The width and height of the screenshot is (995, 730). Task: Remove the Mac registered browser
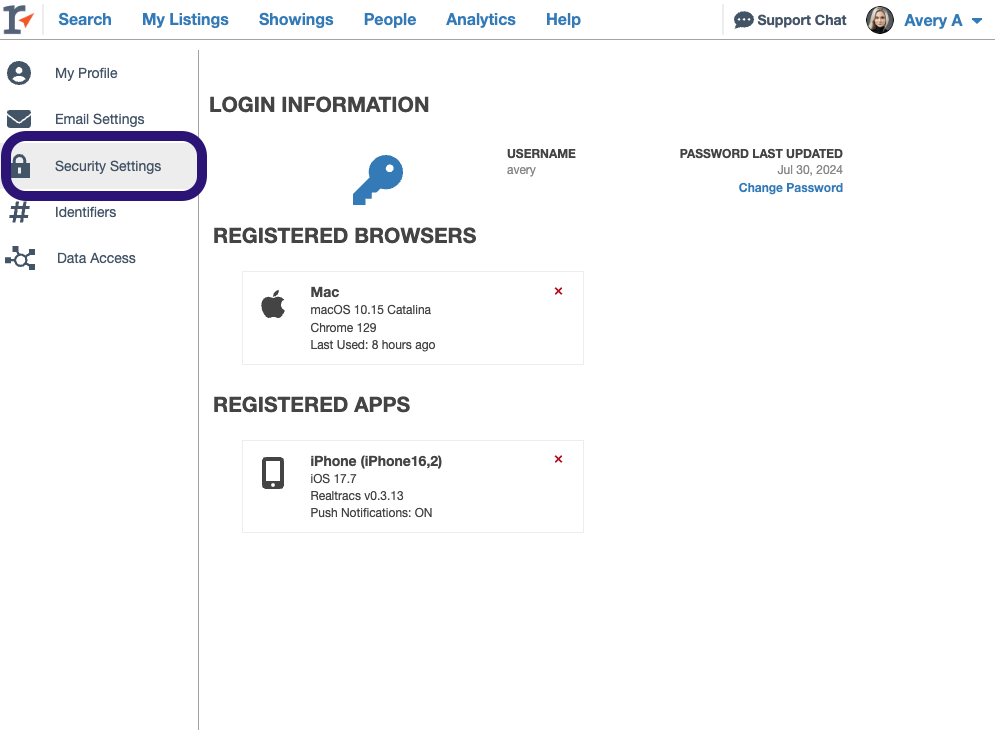click(558, 291)
